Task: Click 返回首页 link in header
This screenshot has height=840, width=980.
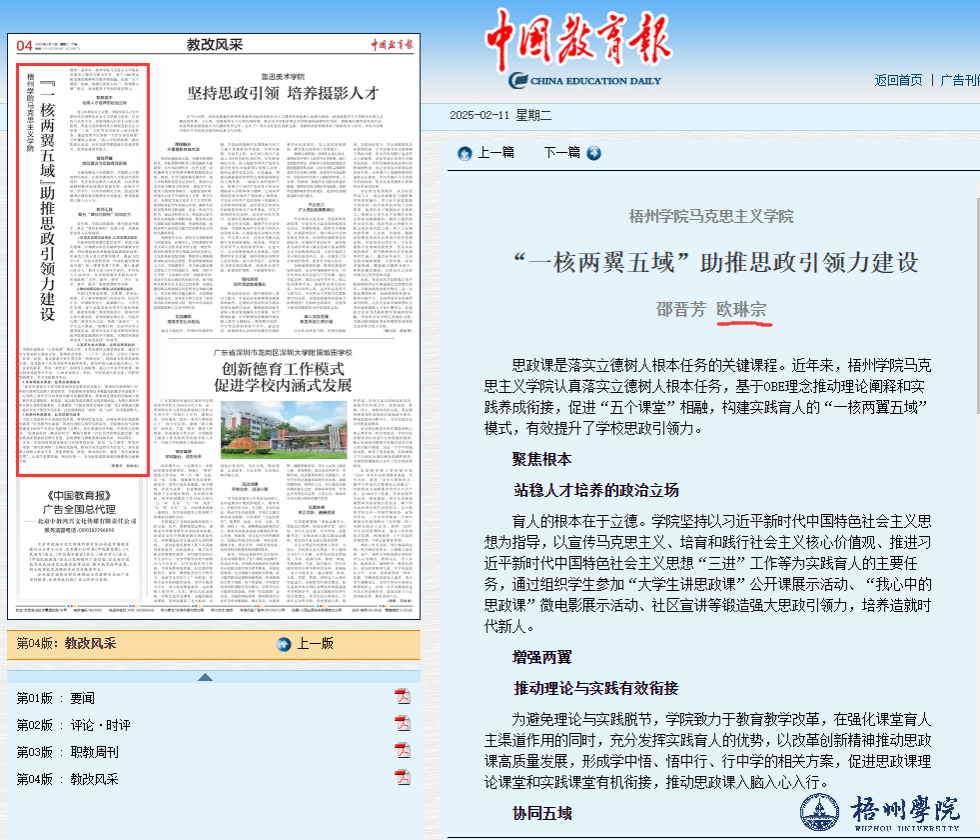Action: click(x=898, y=80)
